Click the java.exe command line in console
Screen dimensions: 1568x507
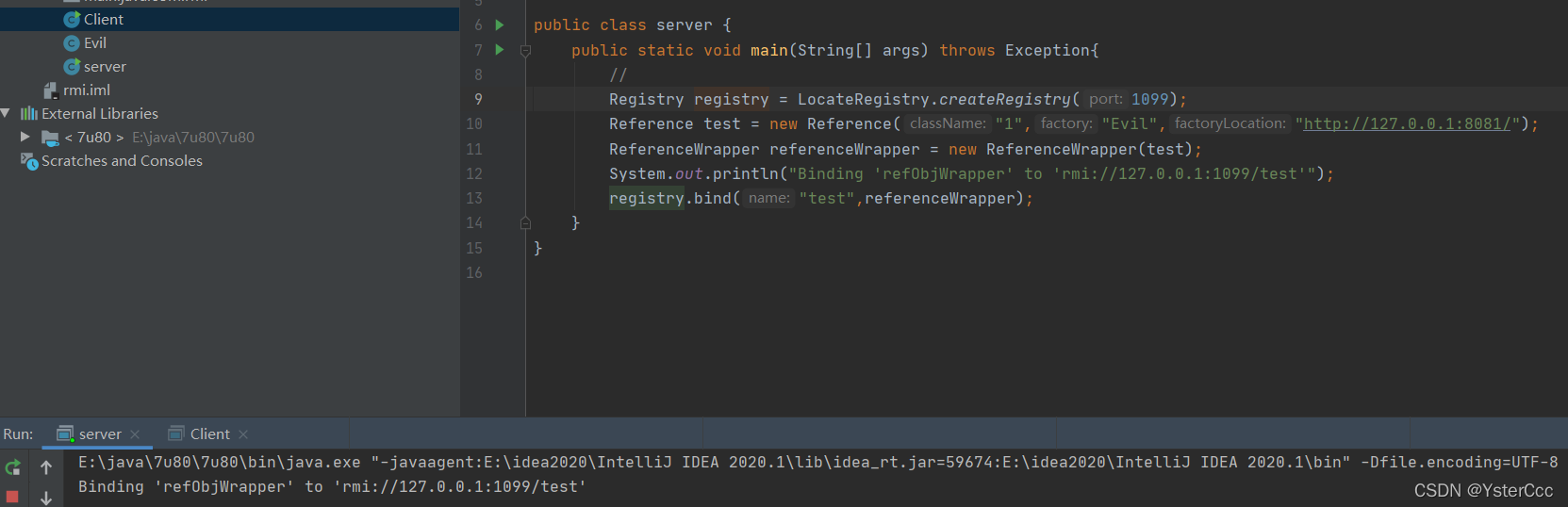(817, 462)
